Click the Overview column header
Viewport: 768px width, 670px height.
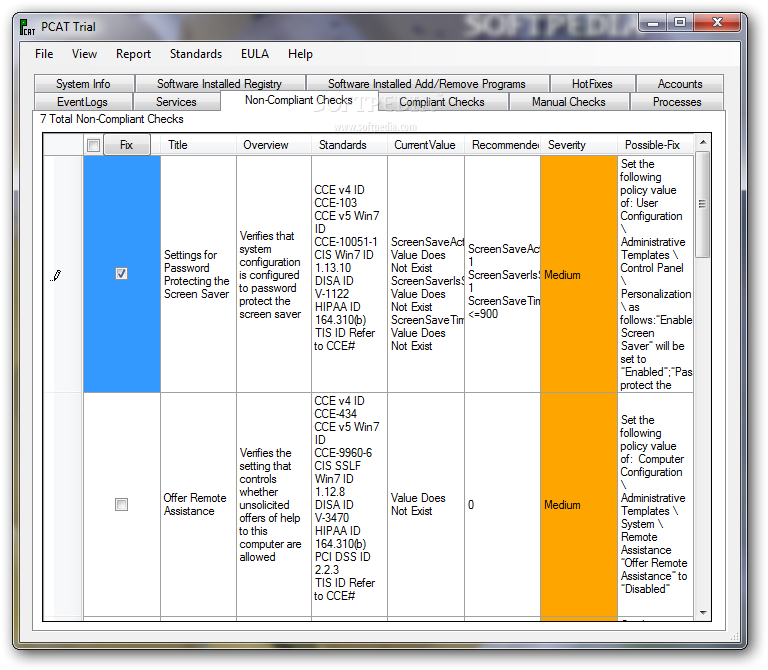click(274, 145)
